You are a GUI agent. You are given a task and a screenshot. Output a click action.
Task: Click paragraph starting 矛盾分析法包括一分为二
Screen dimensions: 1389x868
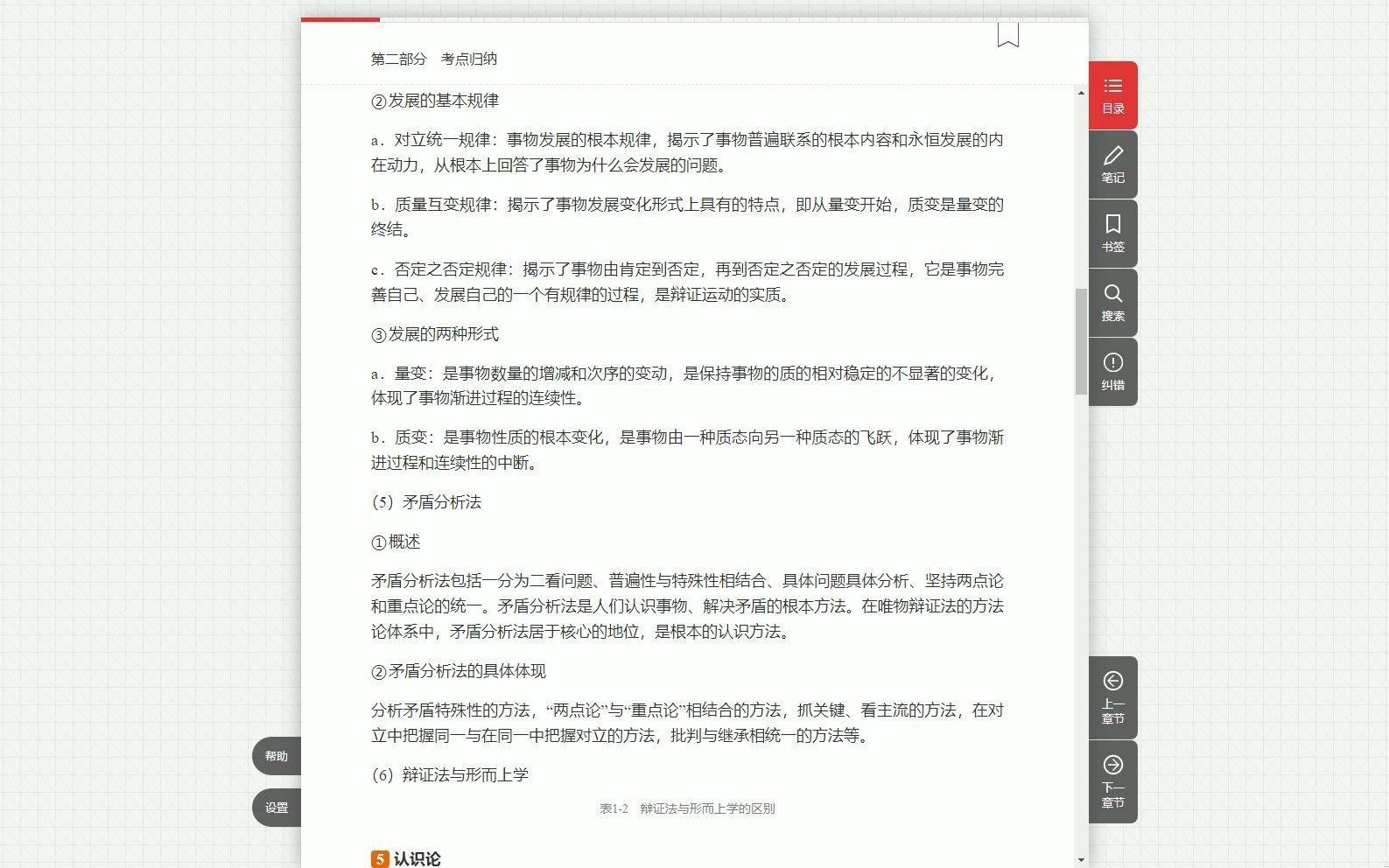pyautogui.click(x=687, y=606)
